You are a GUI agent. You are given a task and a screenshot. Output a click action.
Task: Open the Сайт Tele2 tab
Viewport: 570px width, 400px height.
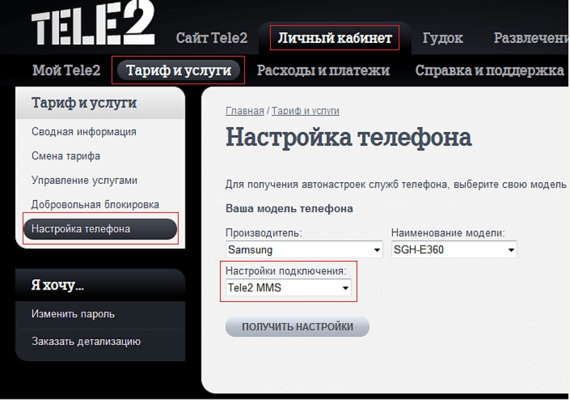pyautogui.click(x=212, y=38)
